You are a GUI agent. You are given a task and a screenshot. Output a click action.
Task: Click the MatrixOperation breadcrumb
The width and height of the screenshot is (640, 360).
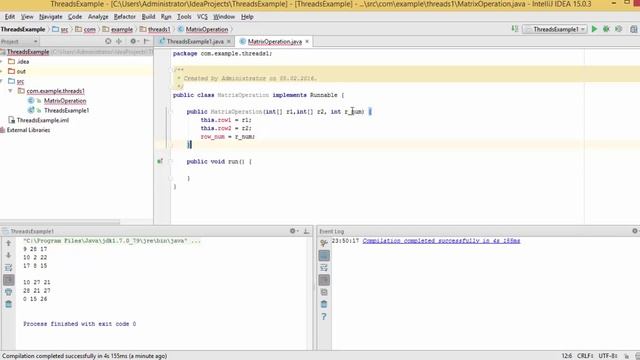click(203, 29)
